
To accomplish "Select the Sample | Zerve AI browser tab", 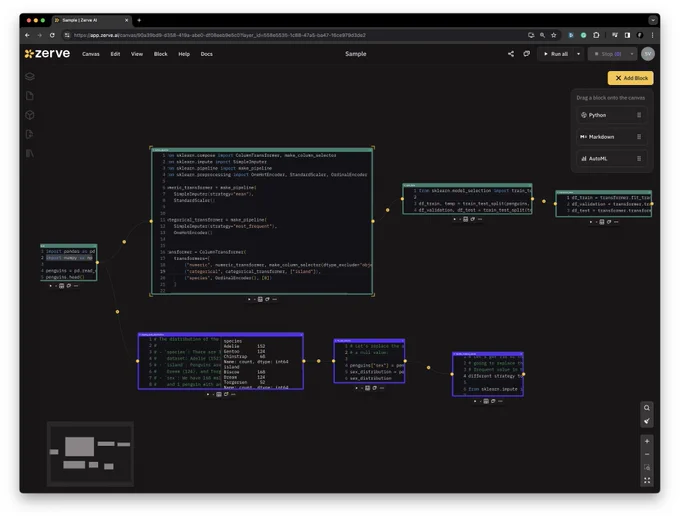I will (92, 20).
